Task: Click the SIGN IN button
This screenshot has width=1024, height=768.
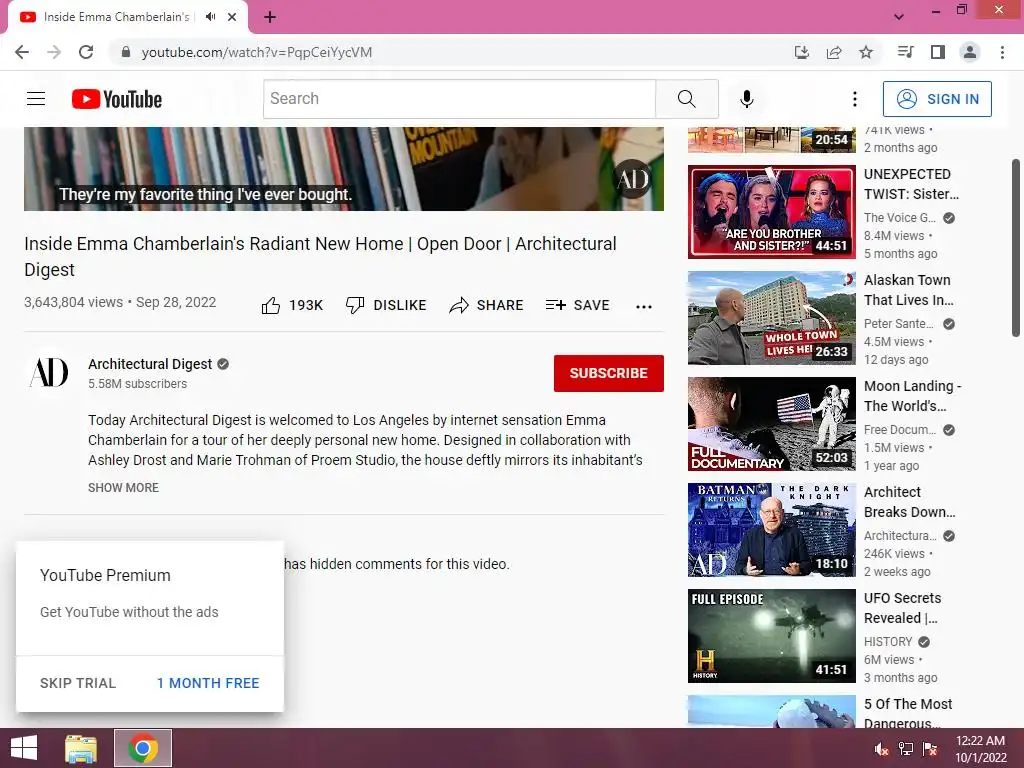Action: [936, 99]
